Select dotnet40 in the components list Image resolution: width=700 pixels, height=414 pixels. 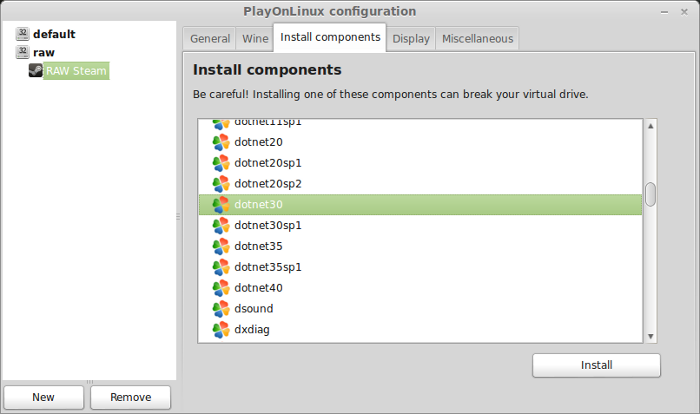tap(420, 288)
